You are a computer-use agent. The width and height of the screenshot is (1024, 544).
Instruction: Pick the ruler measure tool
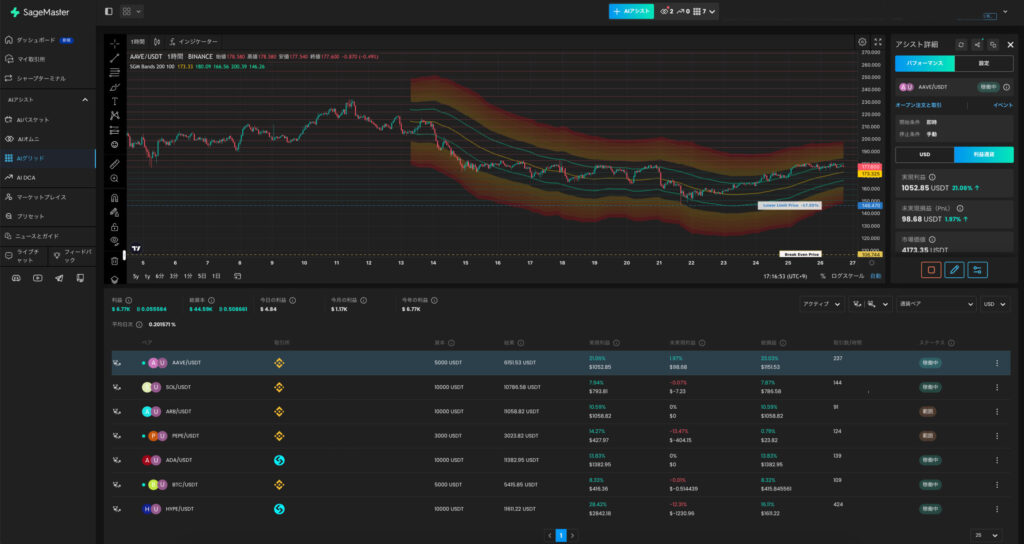(115, 163)
